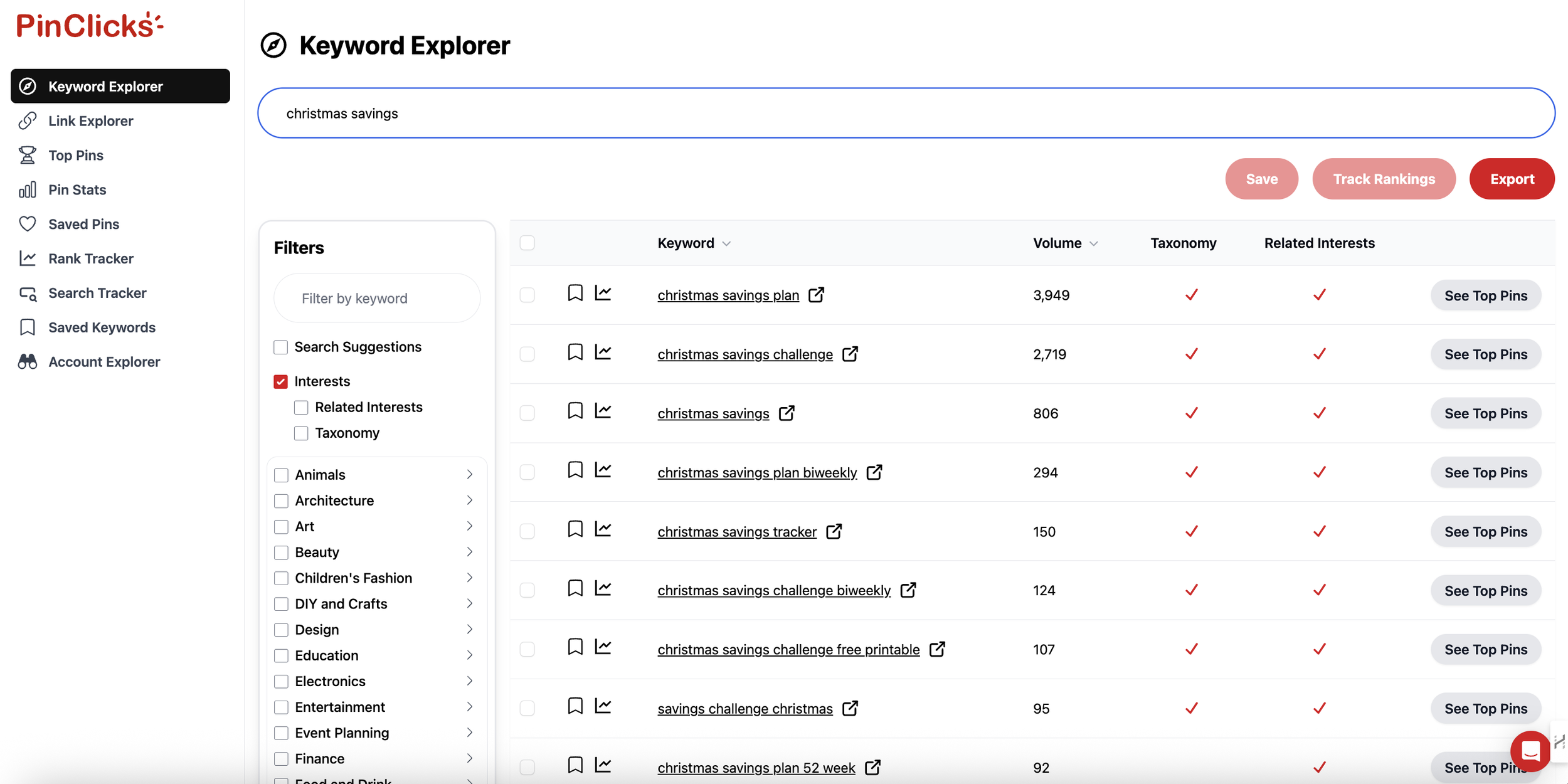Image resolution: width=1568 pixels, height=784 pixels.
Task: Click the Export button
Action: [x=1511, y=179]
